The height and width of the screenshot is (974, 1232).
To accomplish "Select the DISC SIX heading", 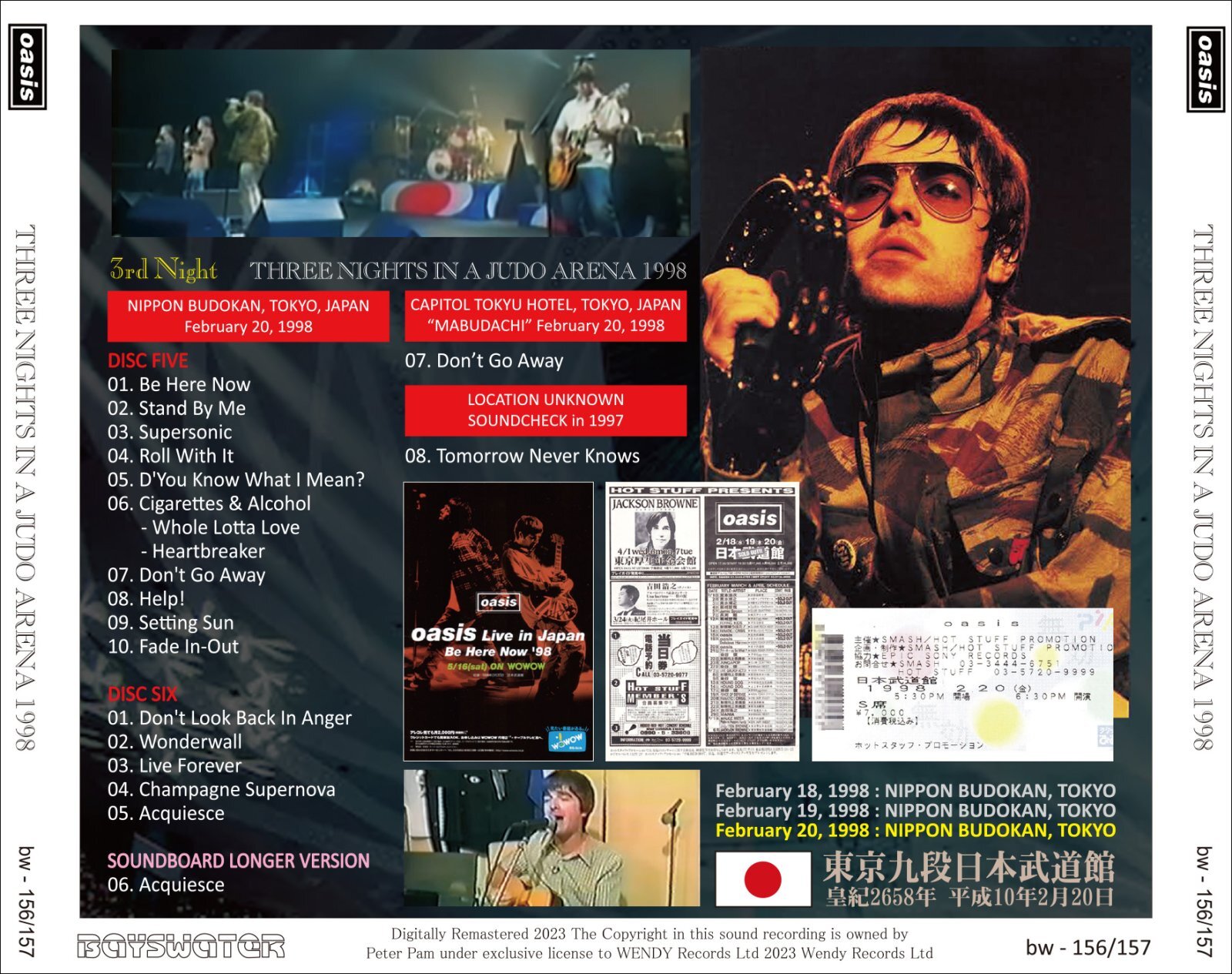I will pyautogui.click(x=142, y=694).
